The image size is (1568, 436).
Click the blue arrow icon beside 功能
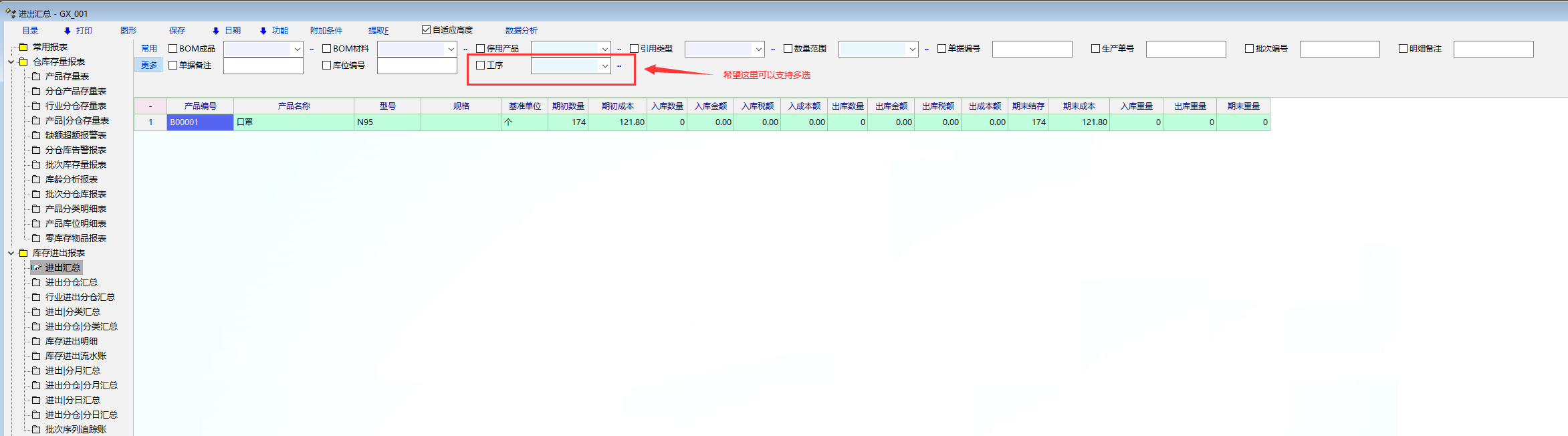coord(263,31)
